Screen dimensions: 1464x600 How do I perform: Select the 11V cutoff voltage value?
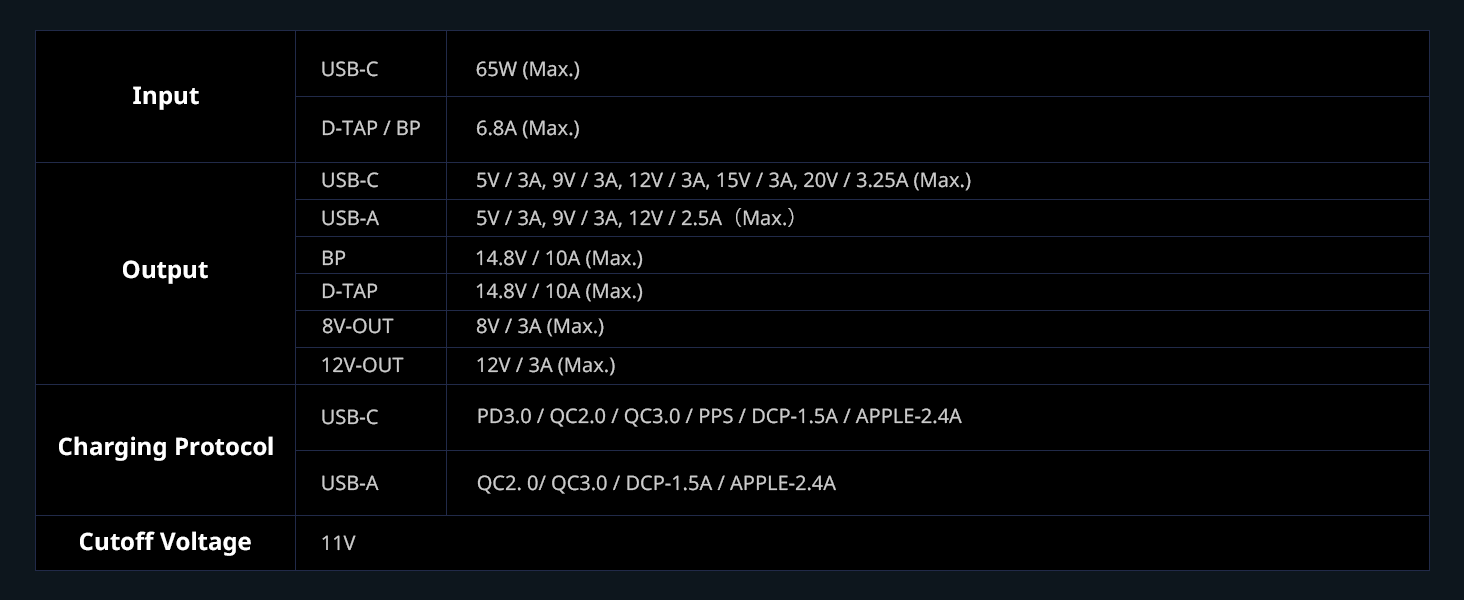tap(338, 543)
